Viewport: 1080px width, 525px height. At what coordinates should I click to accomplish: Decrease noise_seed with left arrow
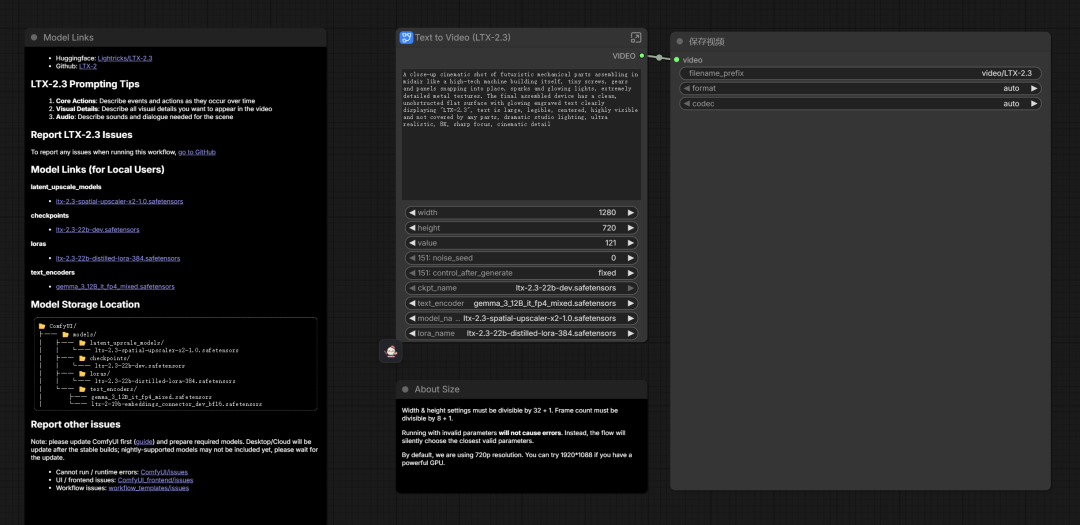(x=412, y=258)
